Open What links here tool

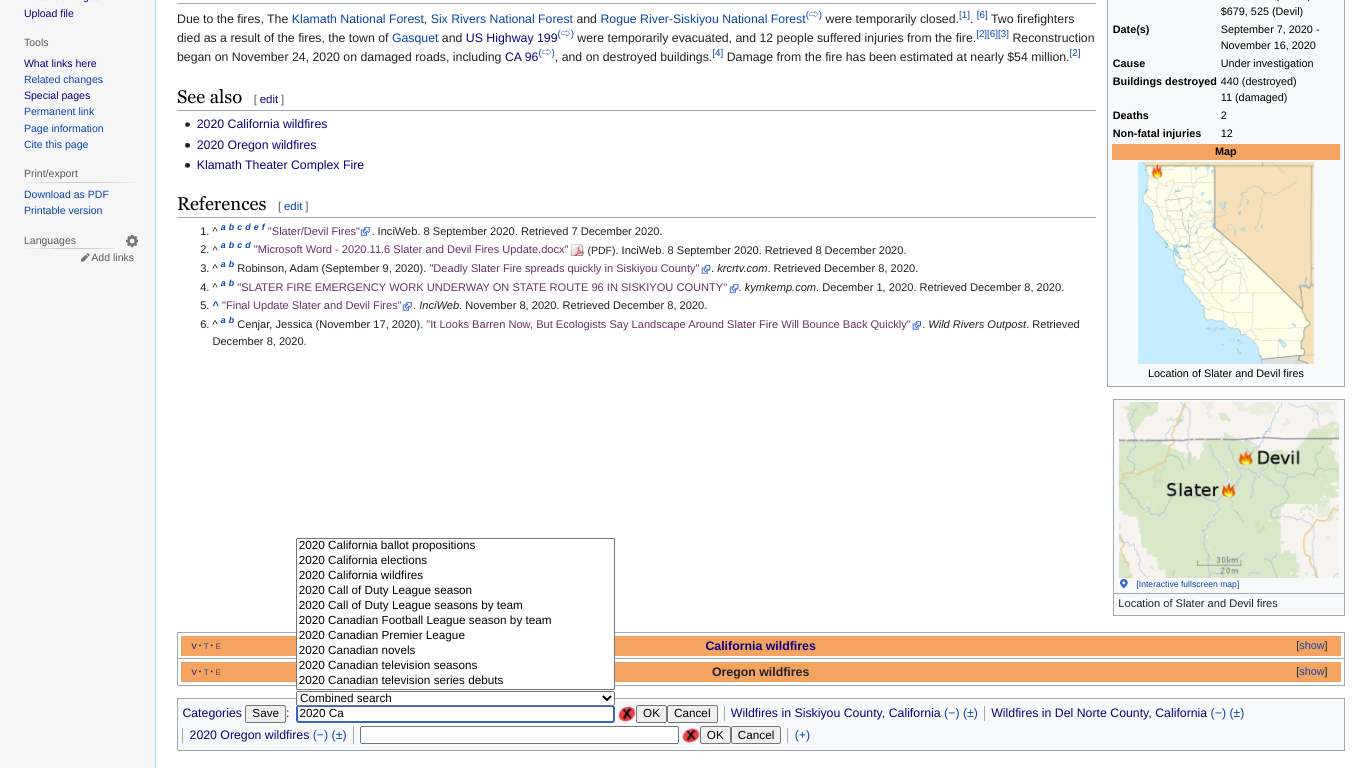[x=60, y=63]
